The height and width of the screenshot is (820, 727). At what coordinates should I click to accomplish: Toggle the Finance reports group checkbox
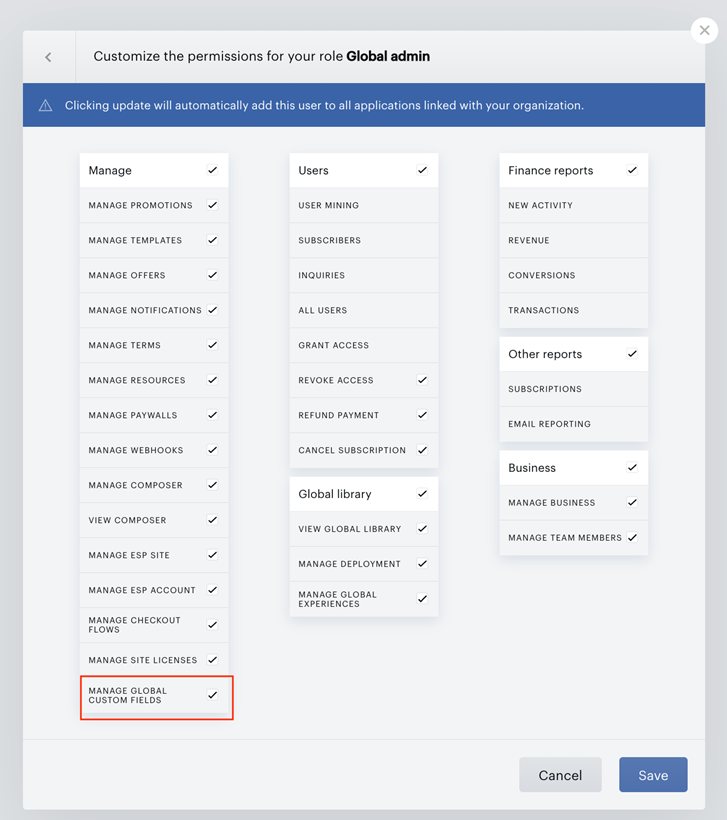point(632,170)
